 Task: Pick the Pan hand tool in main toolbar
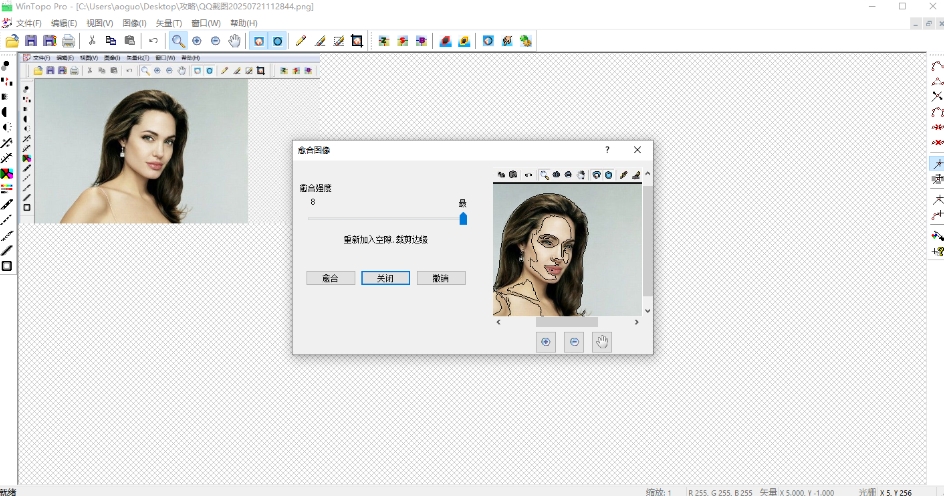point(235,41)
